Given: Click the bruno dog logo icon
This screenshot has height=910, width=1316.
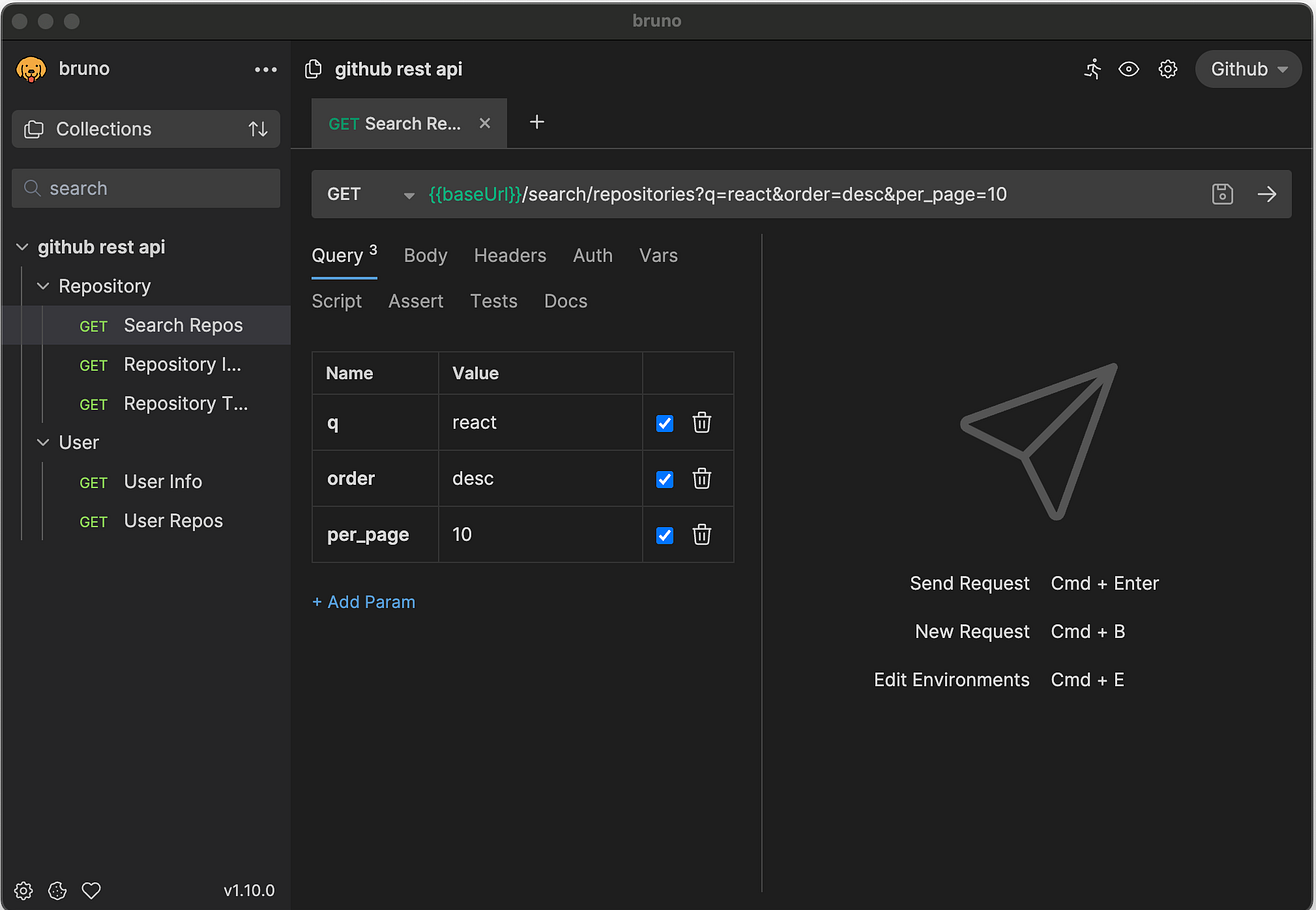Looking at the screenshot, I should click(x=32, y=69).
